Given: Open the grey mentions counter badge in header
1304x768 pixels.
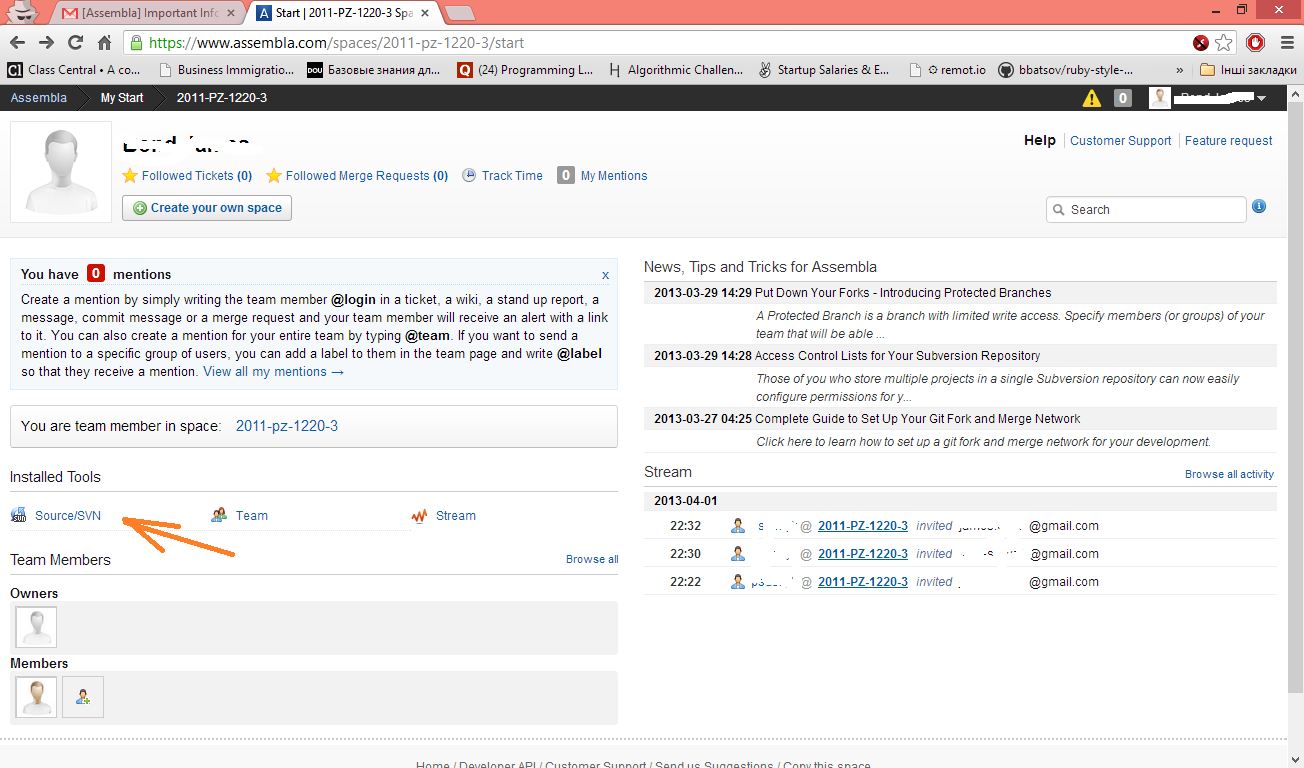Looking at the screenshot, I should point(1123,98).
